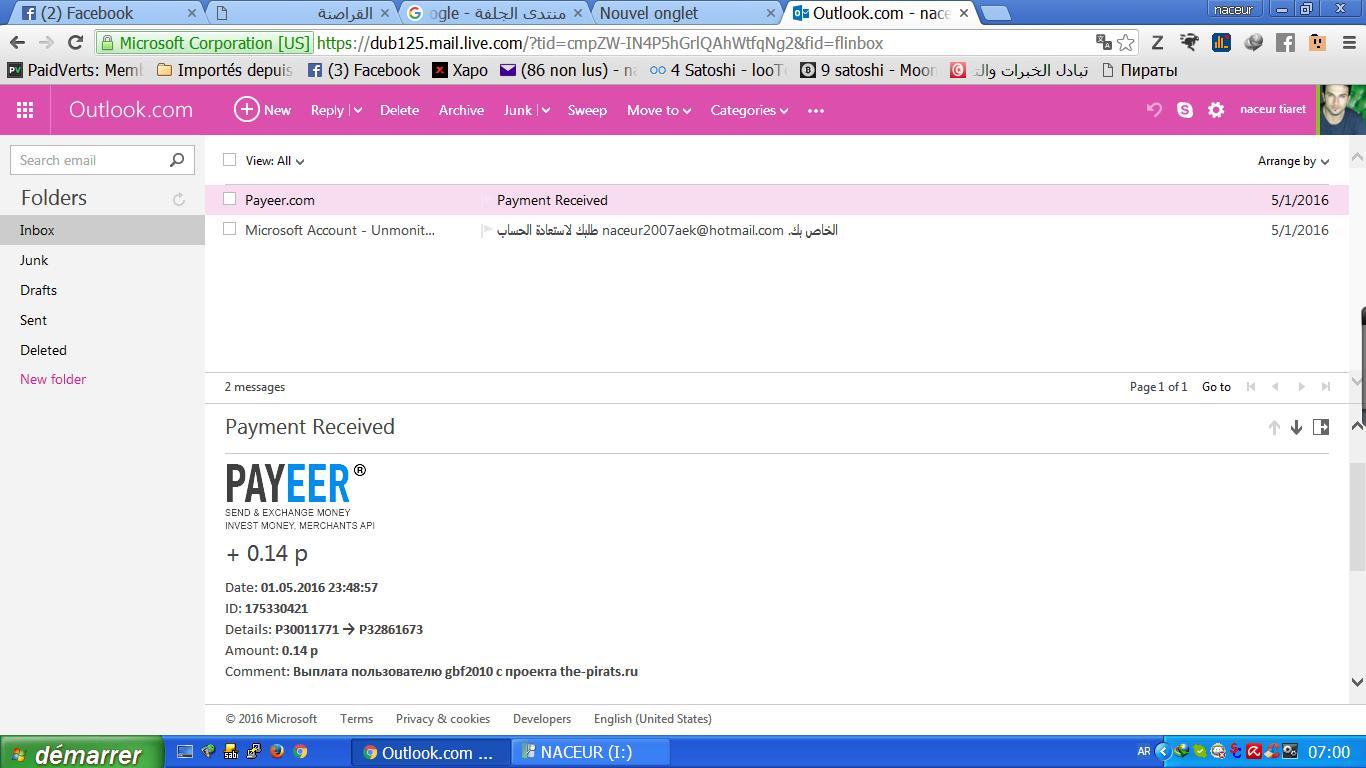The width and height of the screenshot is (1366, 768).
Task: Launch Firefox from quick launch
Action: [277, 752]
